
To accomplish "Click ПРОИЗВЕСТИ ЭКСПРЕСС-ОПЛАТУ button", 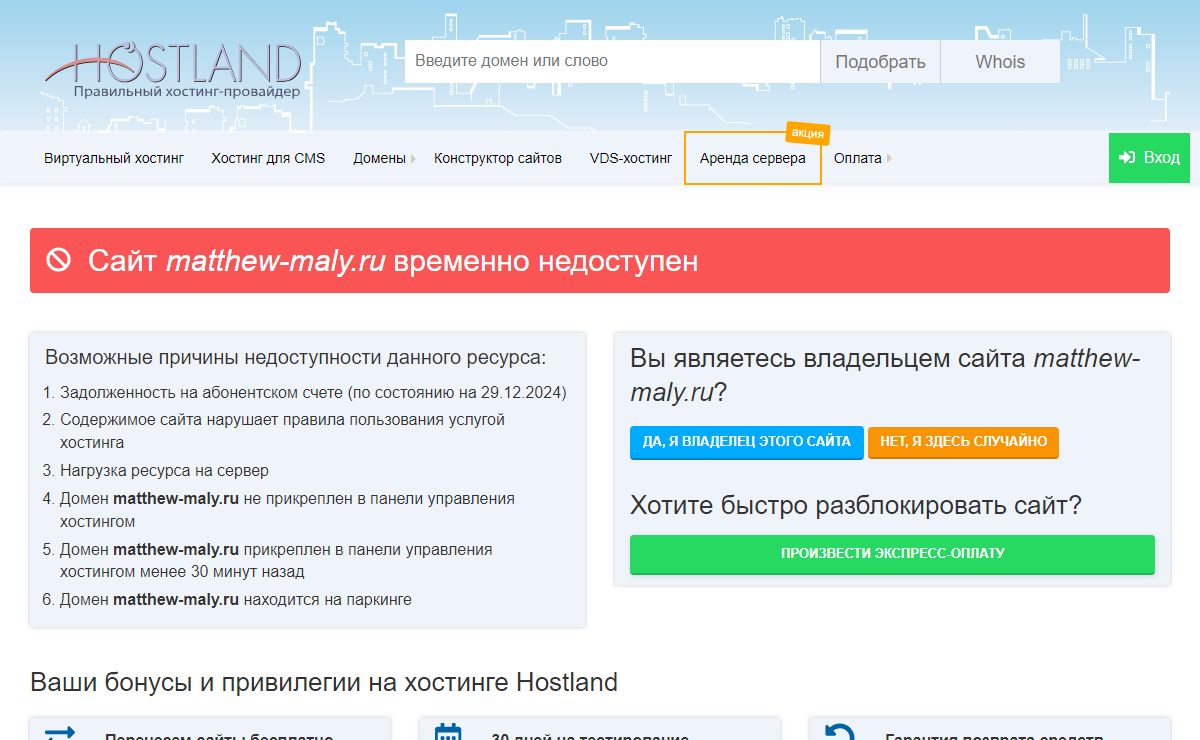I will pos(892,554).
